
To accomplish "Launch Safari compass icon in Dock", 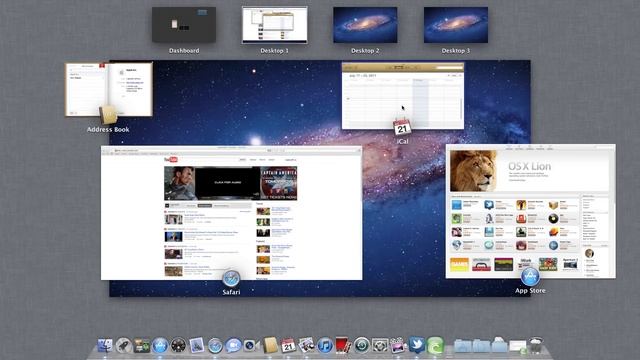I will [215, 346].
